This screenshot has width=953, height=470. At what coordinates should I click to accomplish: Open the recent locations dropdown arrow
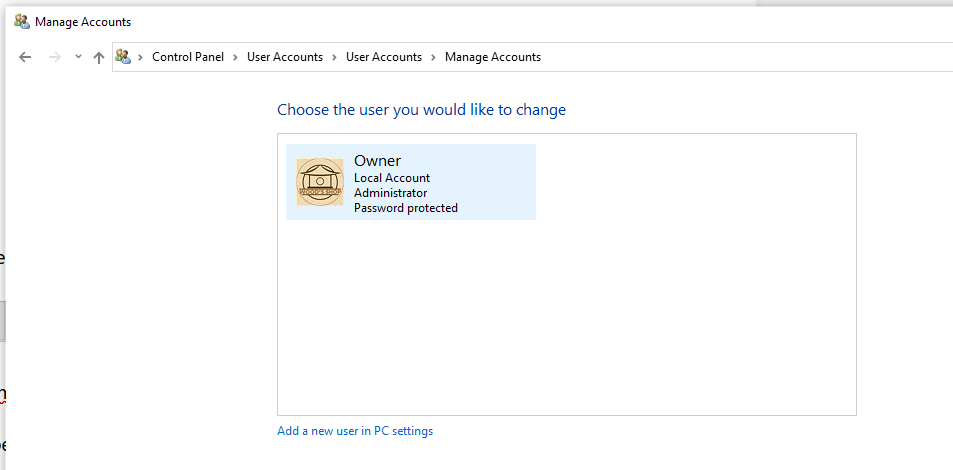tap(78, 57)
